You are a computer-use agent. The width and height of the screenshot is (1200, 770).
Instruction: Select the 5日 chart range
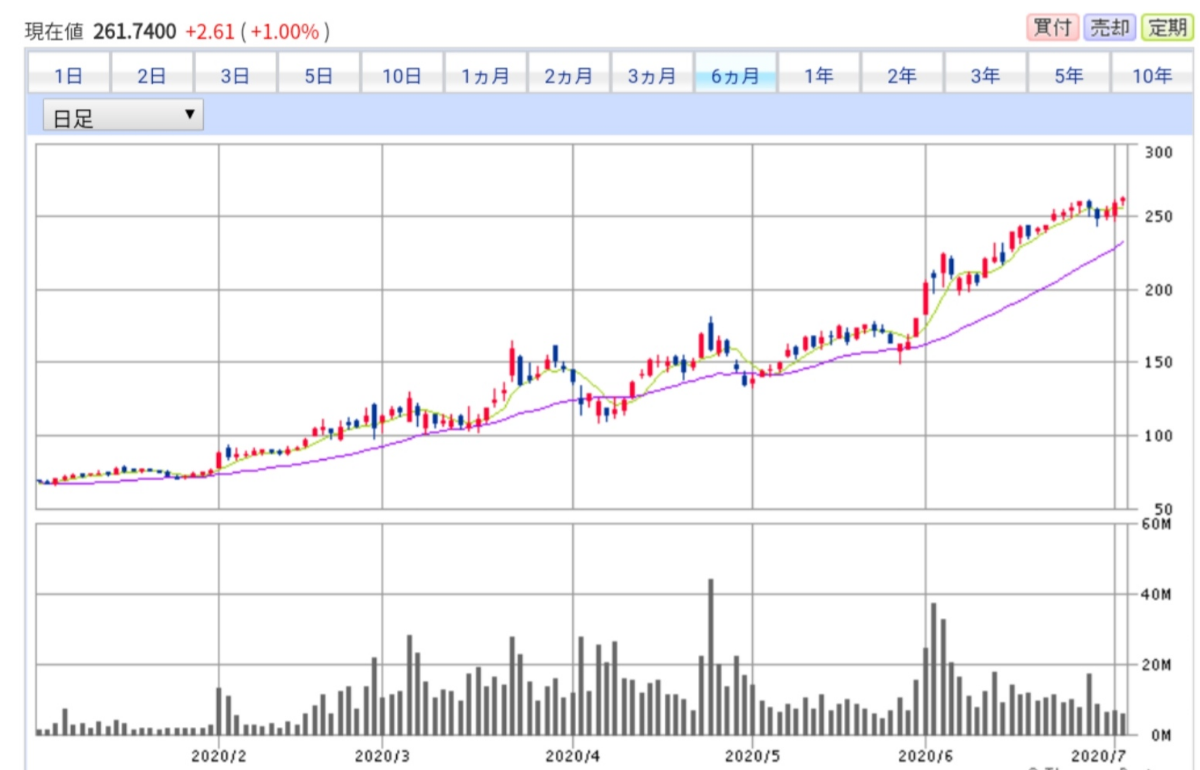coord(317,76)
